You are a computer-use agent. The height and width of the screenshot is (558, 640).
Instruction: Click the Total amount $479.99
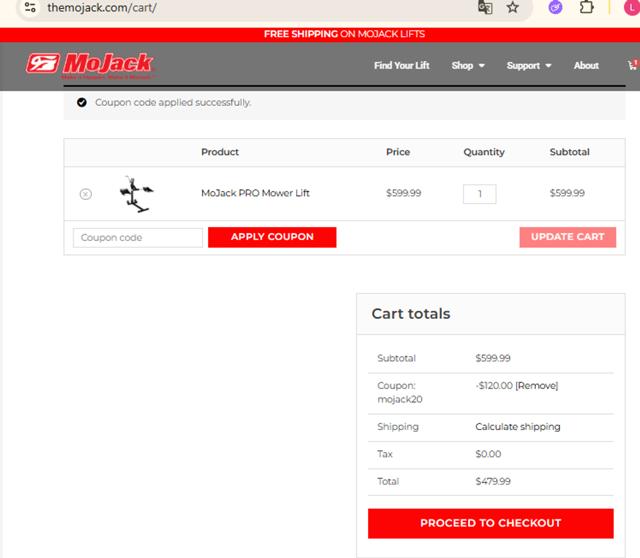[493, 482]
